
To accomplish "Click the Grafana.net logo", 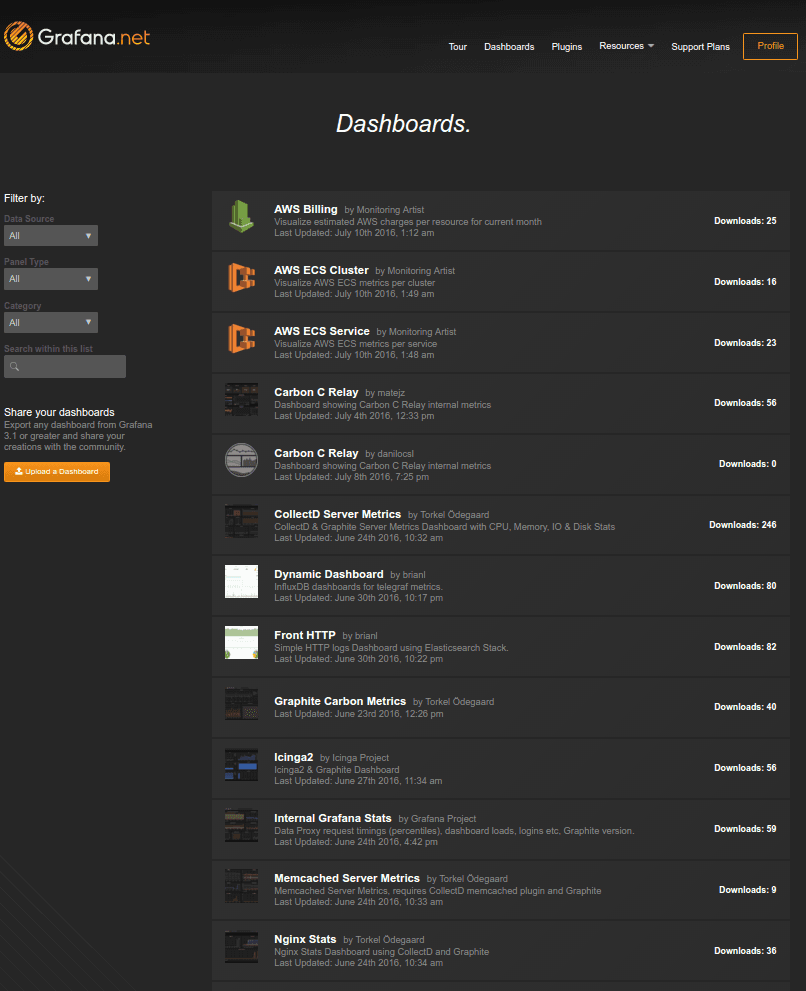I will pos(76,37).
